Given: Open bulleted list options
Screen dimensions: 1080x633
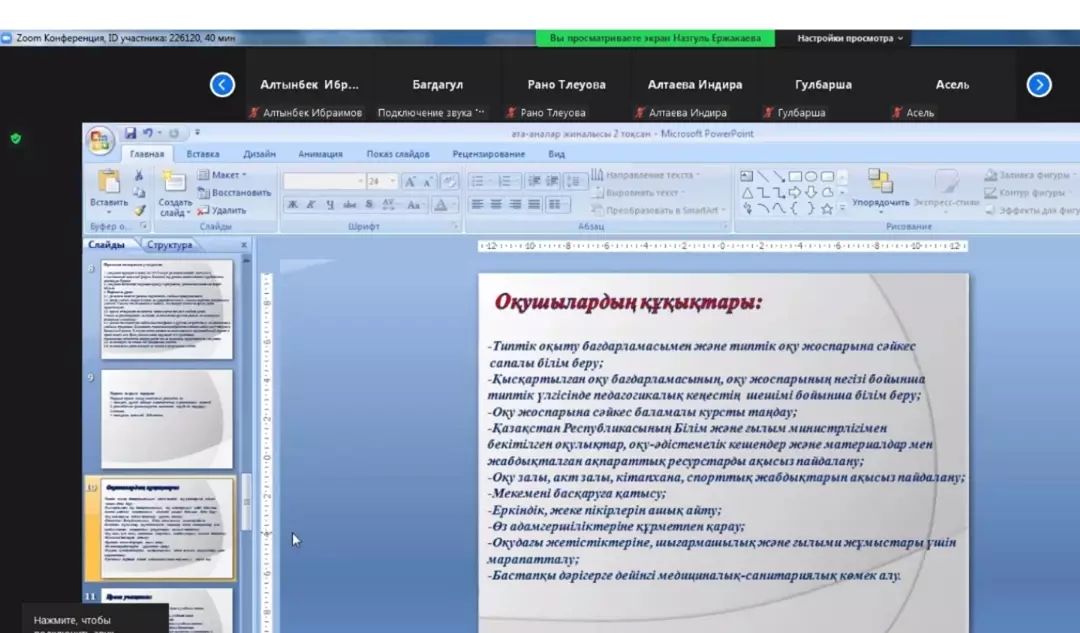Looking at the screenshot, I should (x=479, y=182).
